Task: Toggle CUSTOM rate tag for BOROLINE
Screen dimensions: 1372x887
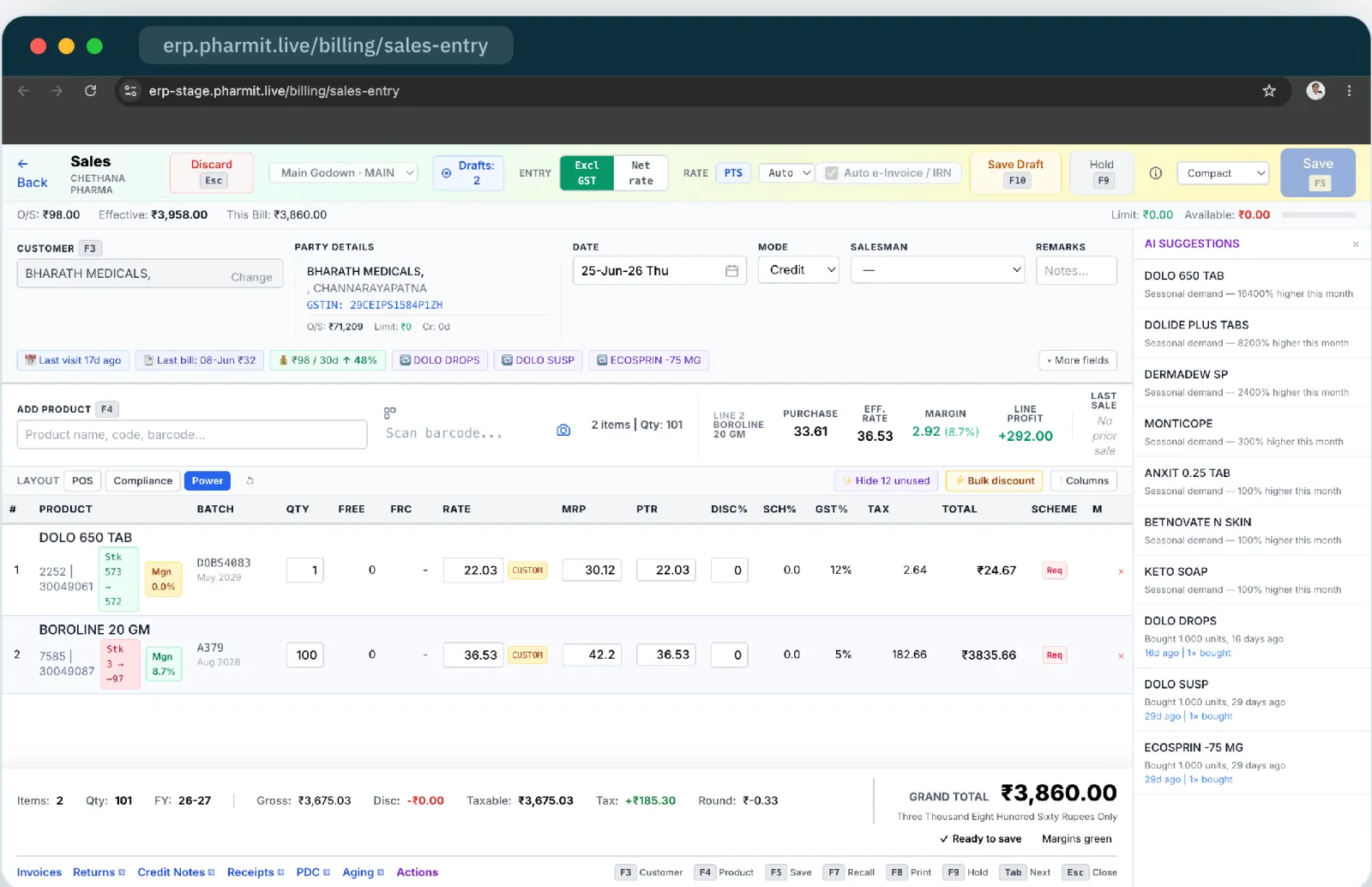Action: [x=527, y=655]
